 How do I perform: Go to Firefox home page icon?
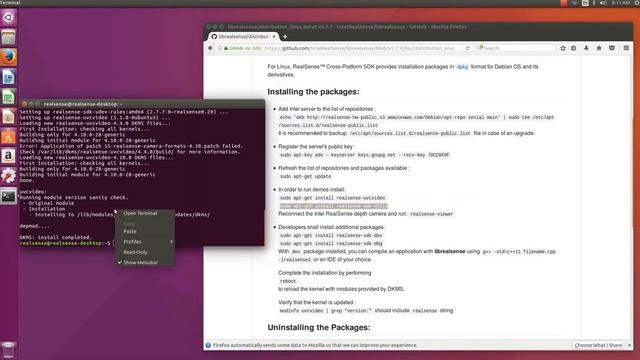coord(599,48)
